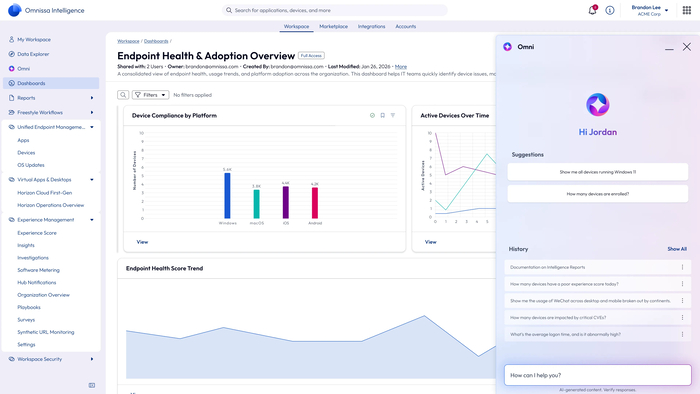
Task: Open Hub Notifications in sidebar
Action: point(37,282)
